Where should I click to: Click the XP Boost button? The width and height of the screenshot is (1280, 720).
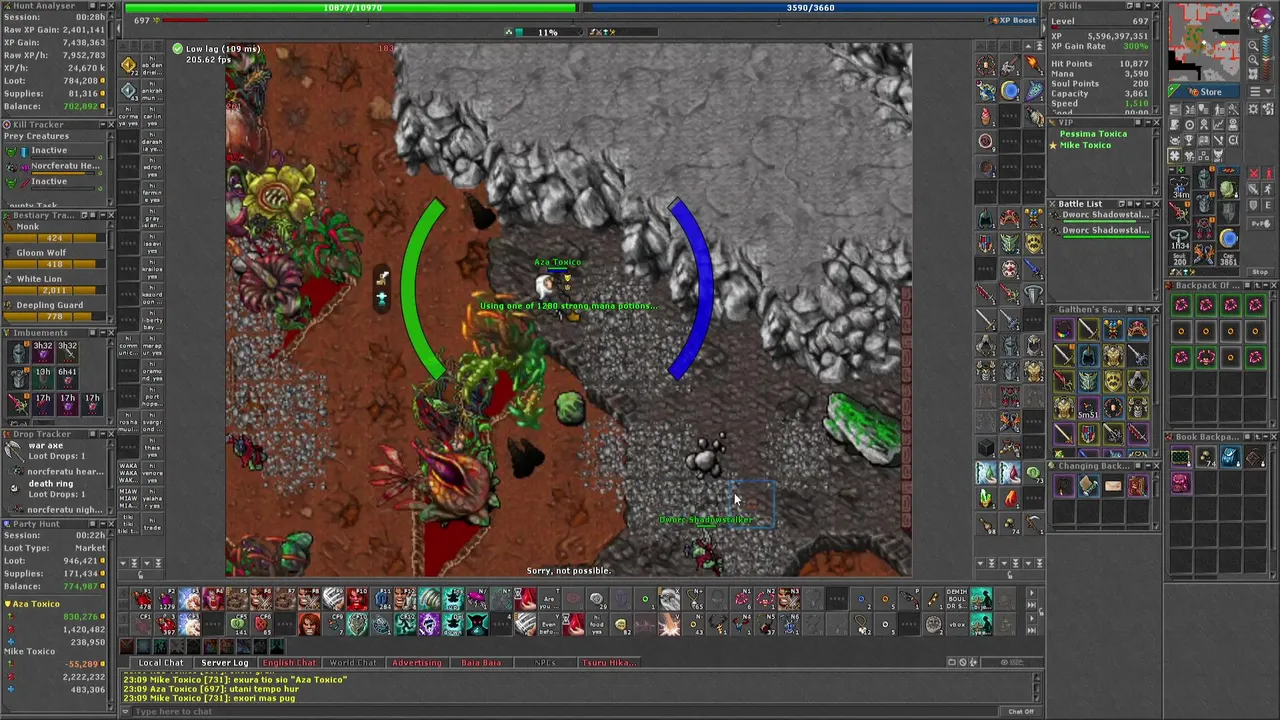[1013, 20]
